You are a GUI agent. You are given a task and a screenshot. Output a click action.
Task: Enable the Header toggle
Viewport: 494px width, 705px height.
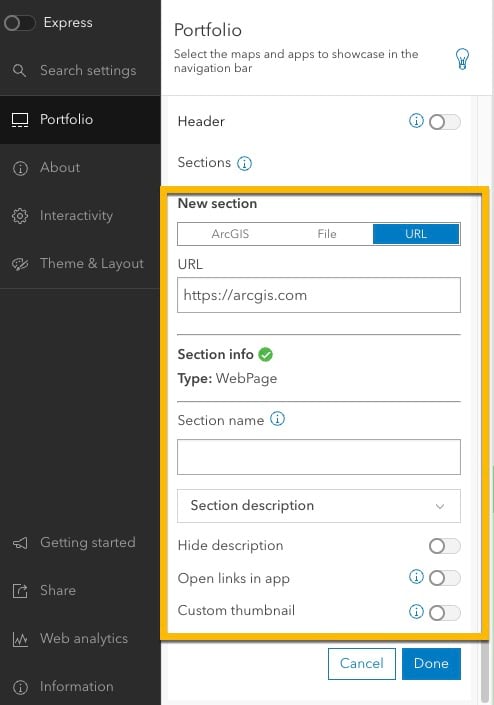(445, 122)
